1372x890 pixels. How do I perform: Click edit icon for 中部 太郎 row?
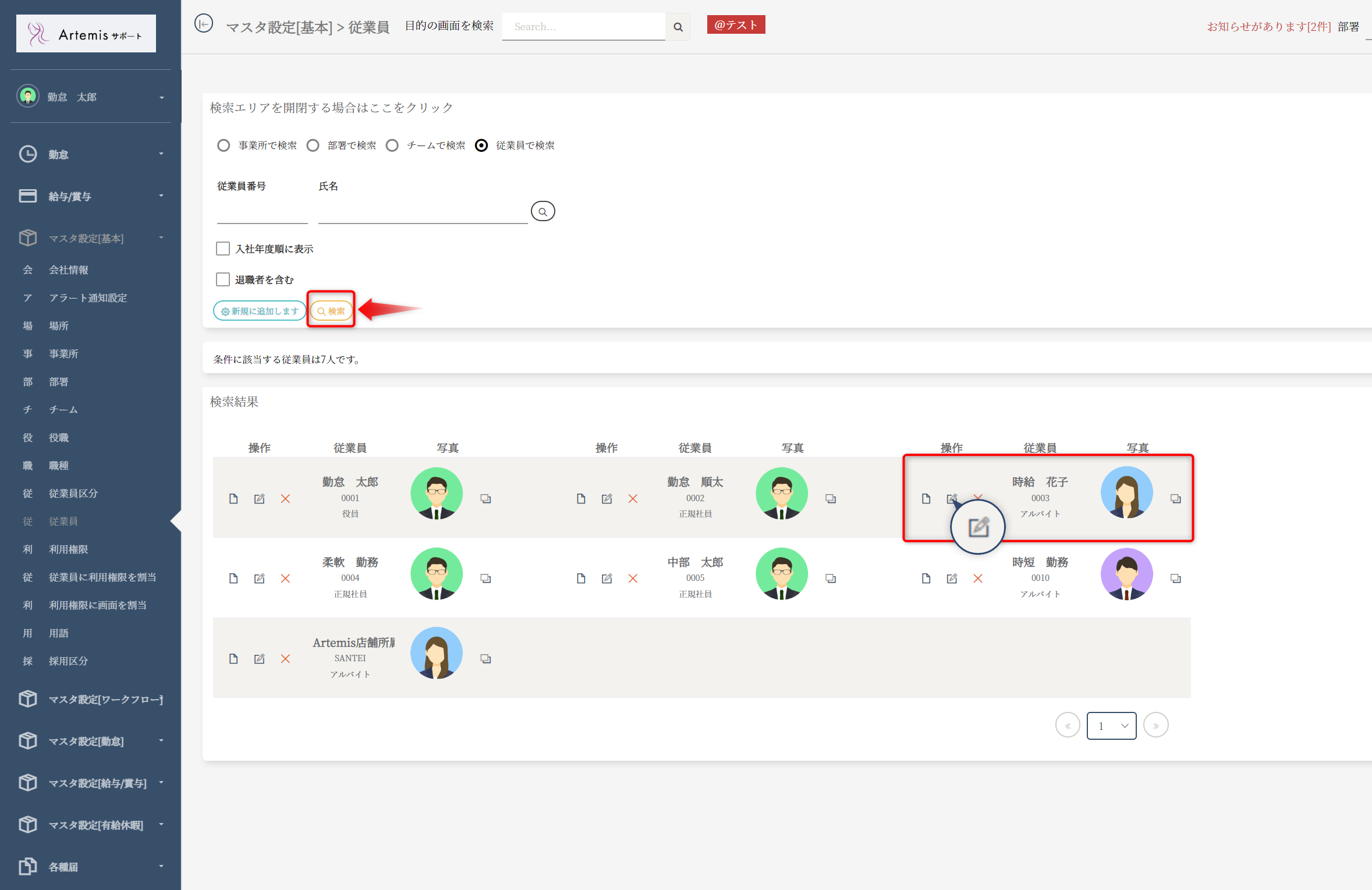click(x=607, y=579)
